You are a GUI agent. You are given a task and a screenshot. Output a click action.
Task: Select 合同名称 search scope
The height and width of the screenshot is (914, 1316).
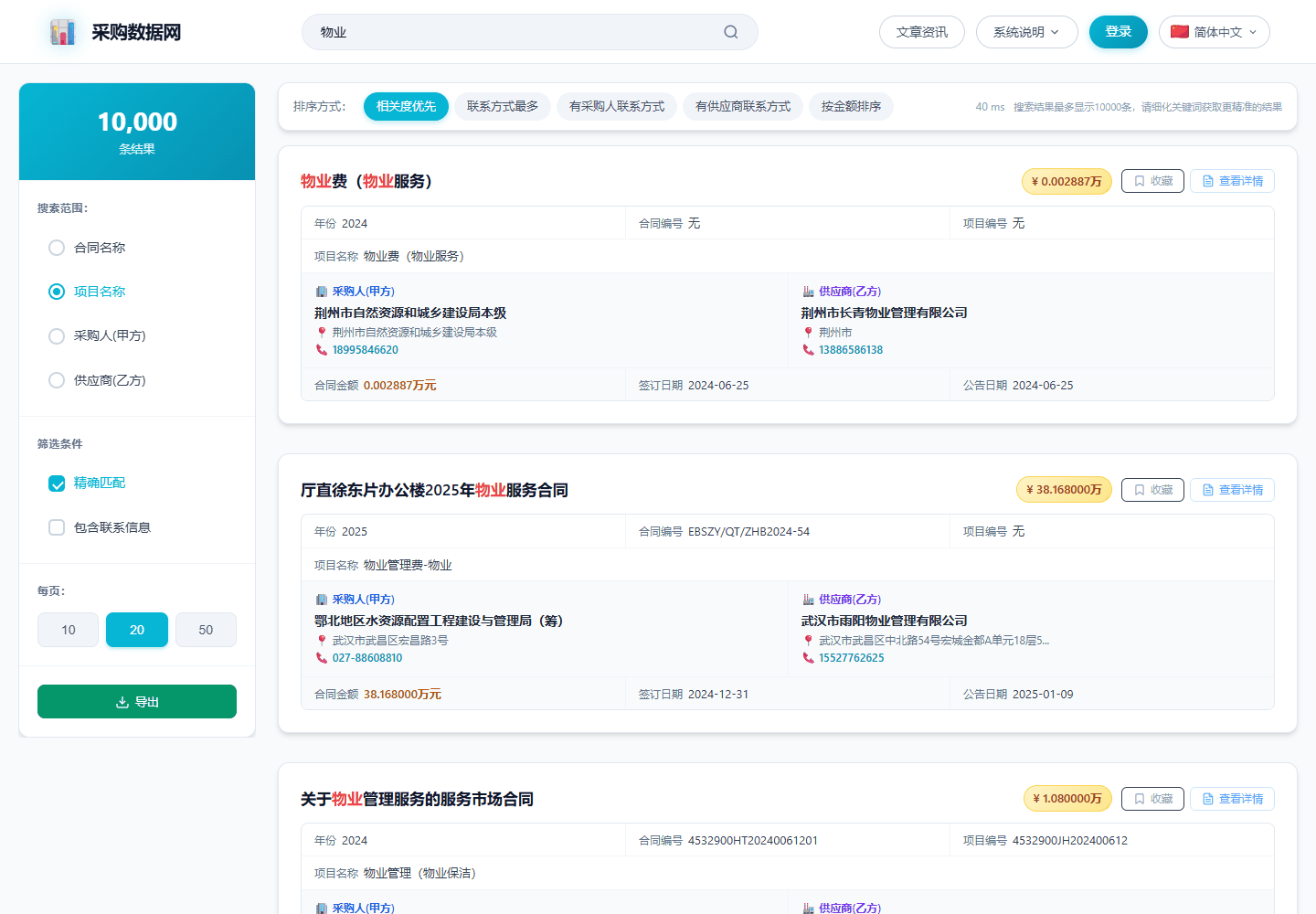tap(57, 248)
